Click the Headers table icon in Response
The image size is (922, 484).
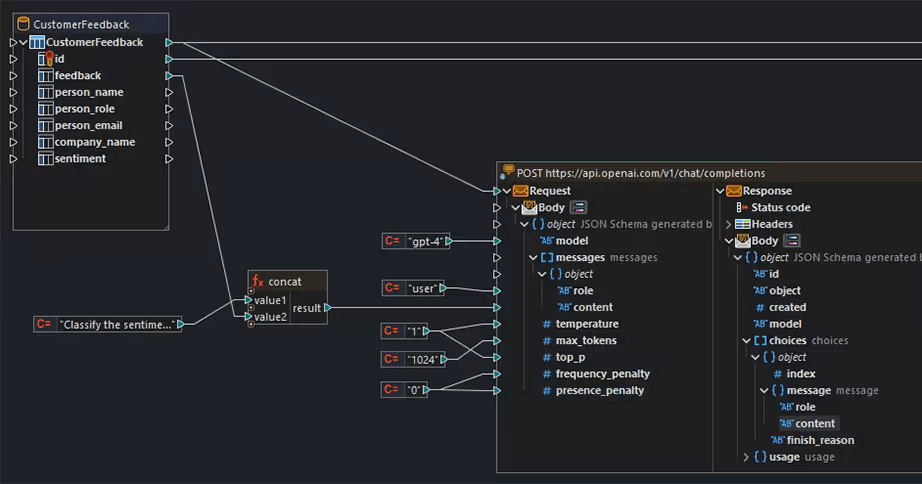[x=742, y=224]
